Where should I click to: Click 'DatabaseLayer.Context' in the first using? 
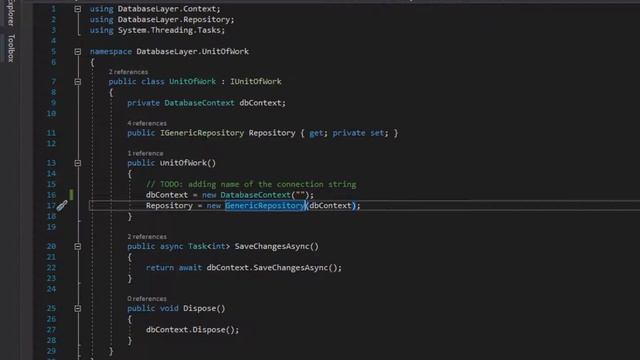pos(167,9)
